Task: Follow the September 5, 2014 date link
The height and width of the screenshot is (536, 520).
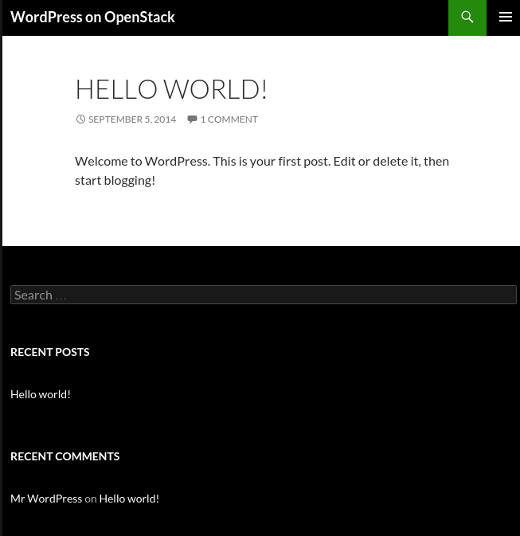Action: click(132, 119)
